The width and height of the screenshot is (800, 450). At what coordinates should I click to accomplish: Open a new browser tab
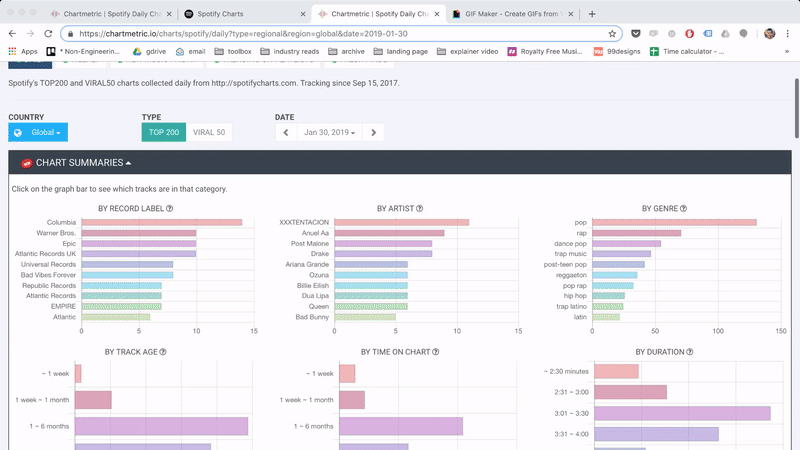point(592,14)
